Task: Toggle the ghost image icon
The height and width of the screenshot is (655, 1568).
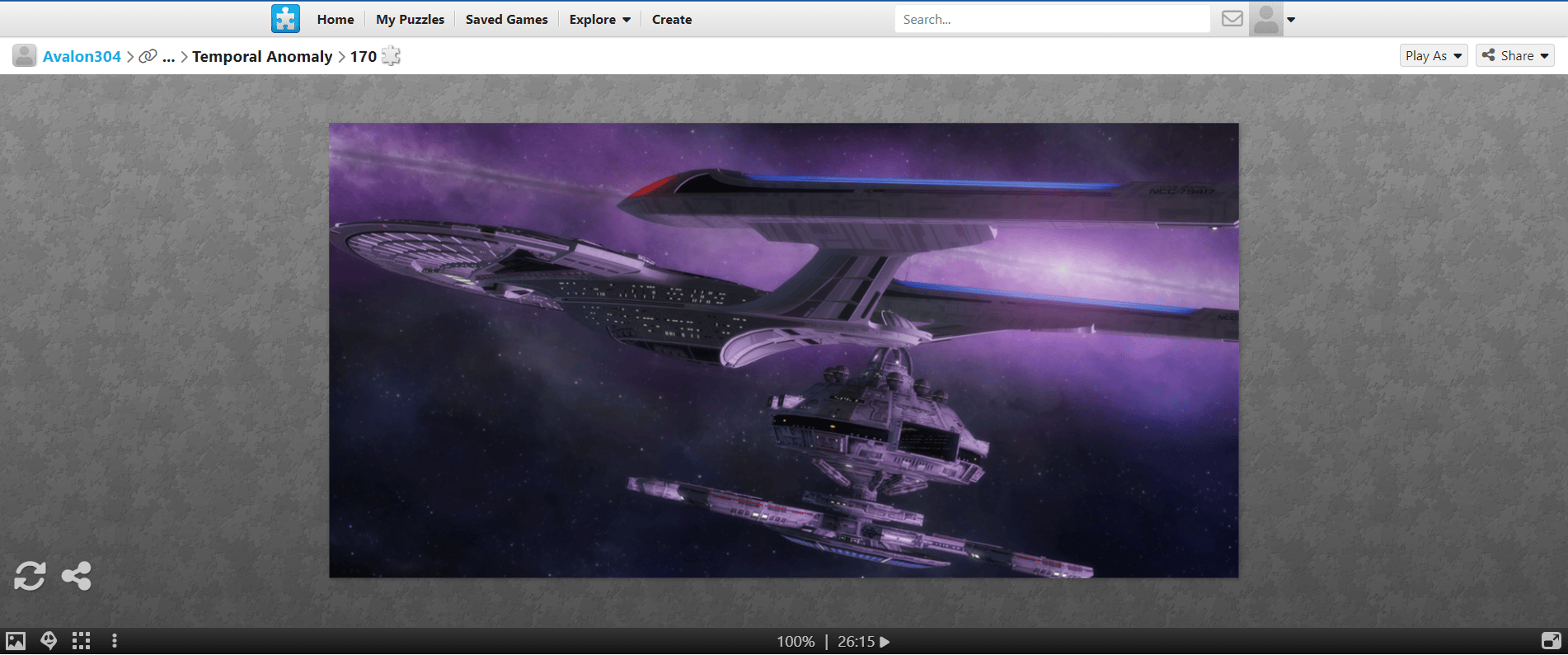Action: point(49,641)
